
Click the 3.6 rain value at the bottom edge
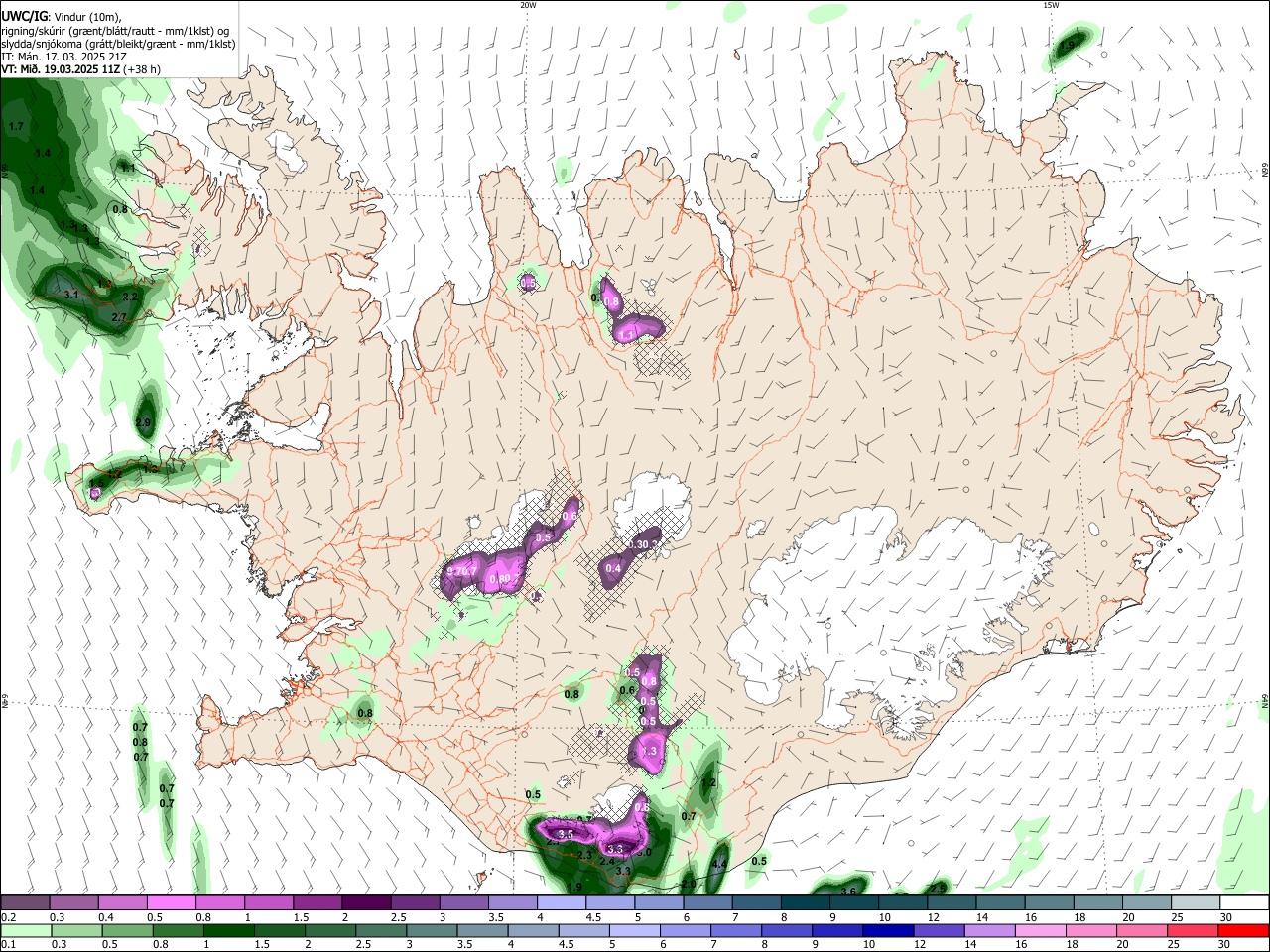tap(848, 892)
